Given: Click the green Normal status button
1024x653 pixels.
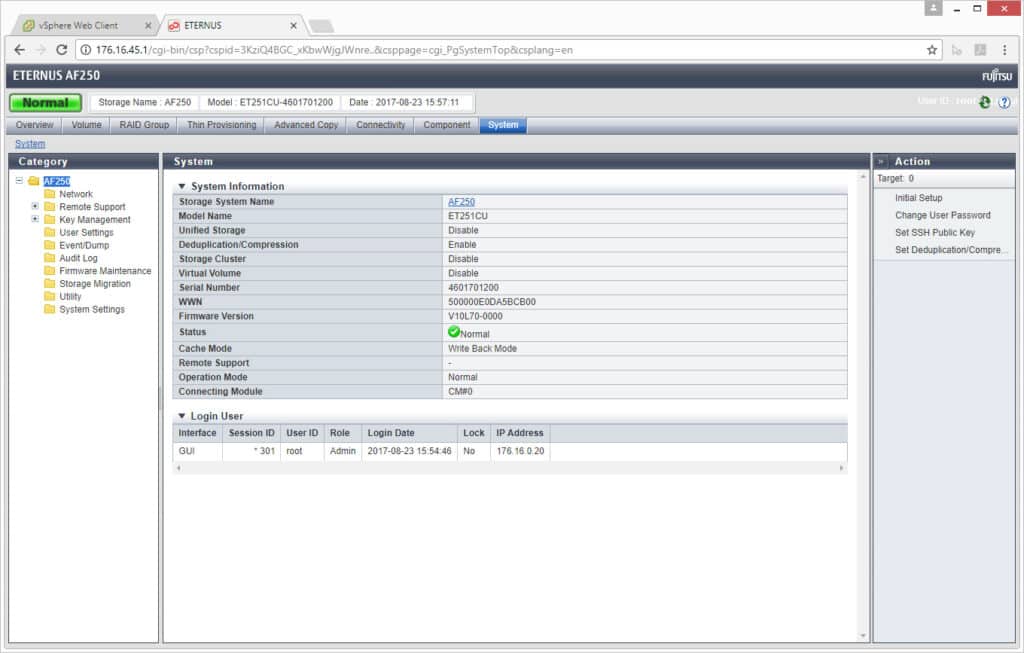Looking at the screenshot, I should coord(45,103).
